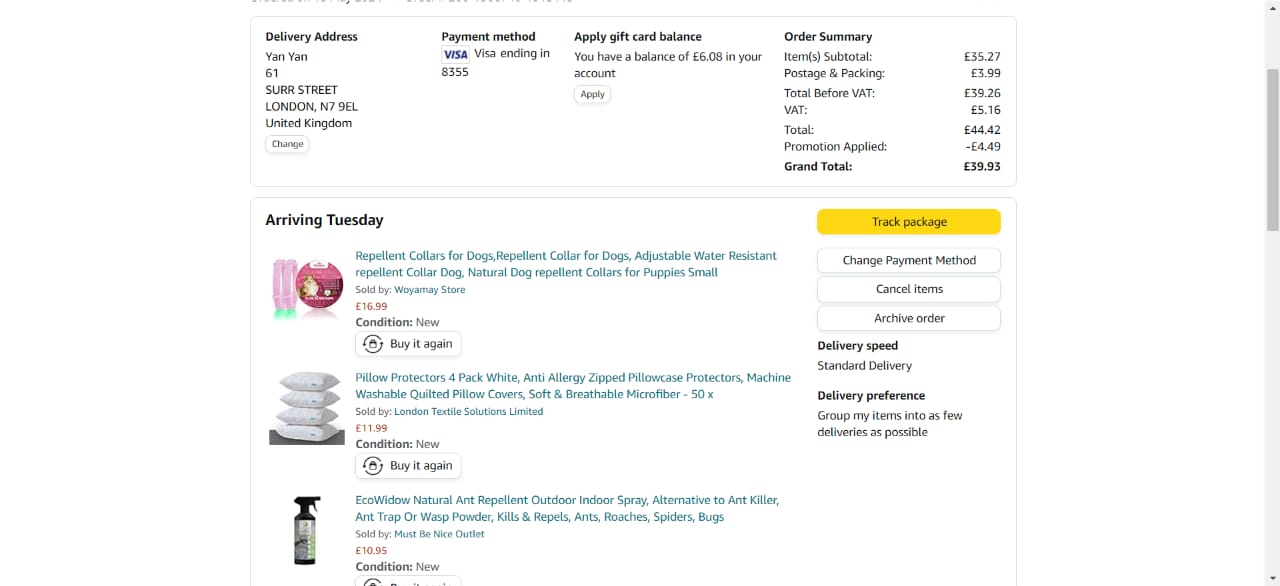Visit London Textile Solutions Limited seller page
Image resolution: width=1280 pixels, height=586 pixels.
(469, 412)
